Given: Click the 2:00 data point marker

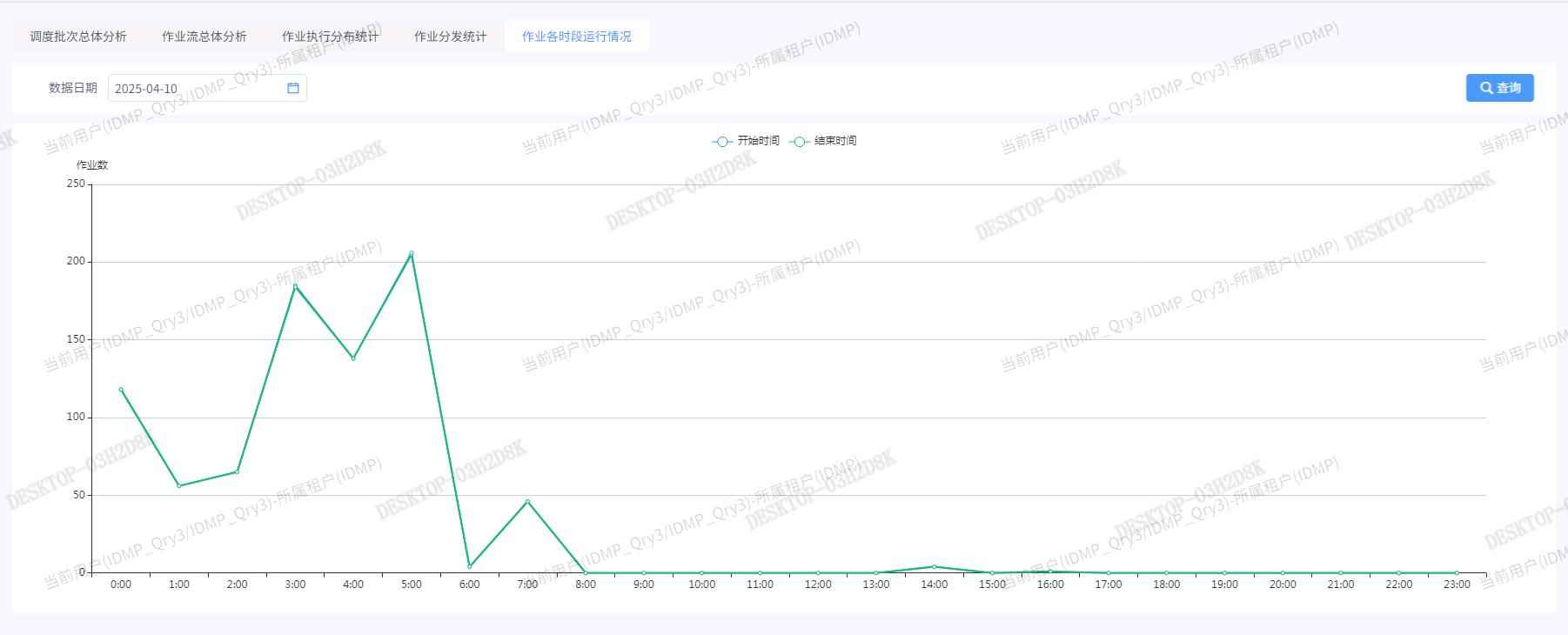Looking at the screenshot, I should (x=237, y=471).
